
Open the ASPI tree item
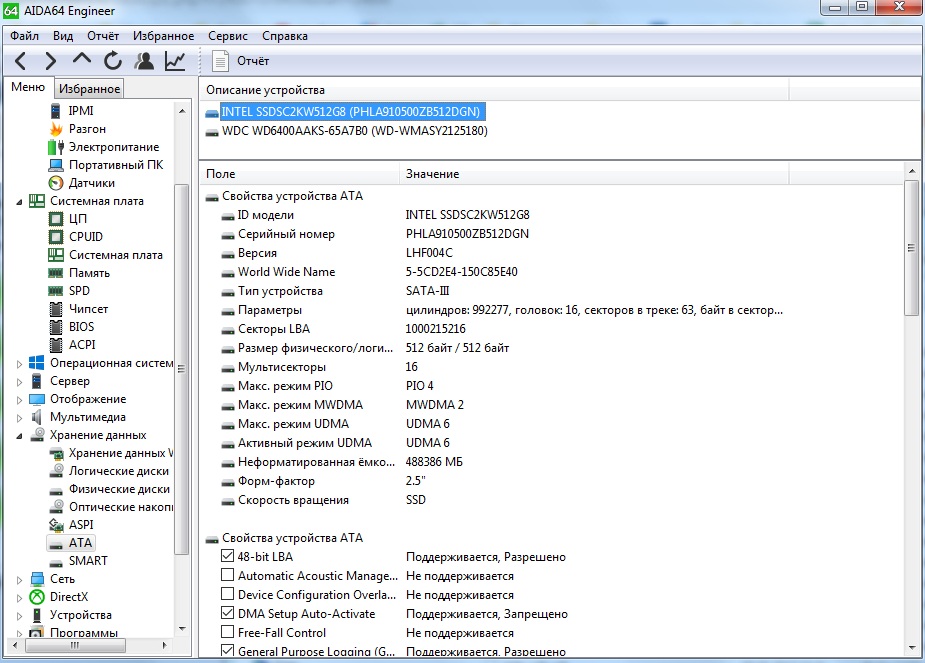pyautogui.click(x=81, y=524)
